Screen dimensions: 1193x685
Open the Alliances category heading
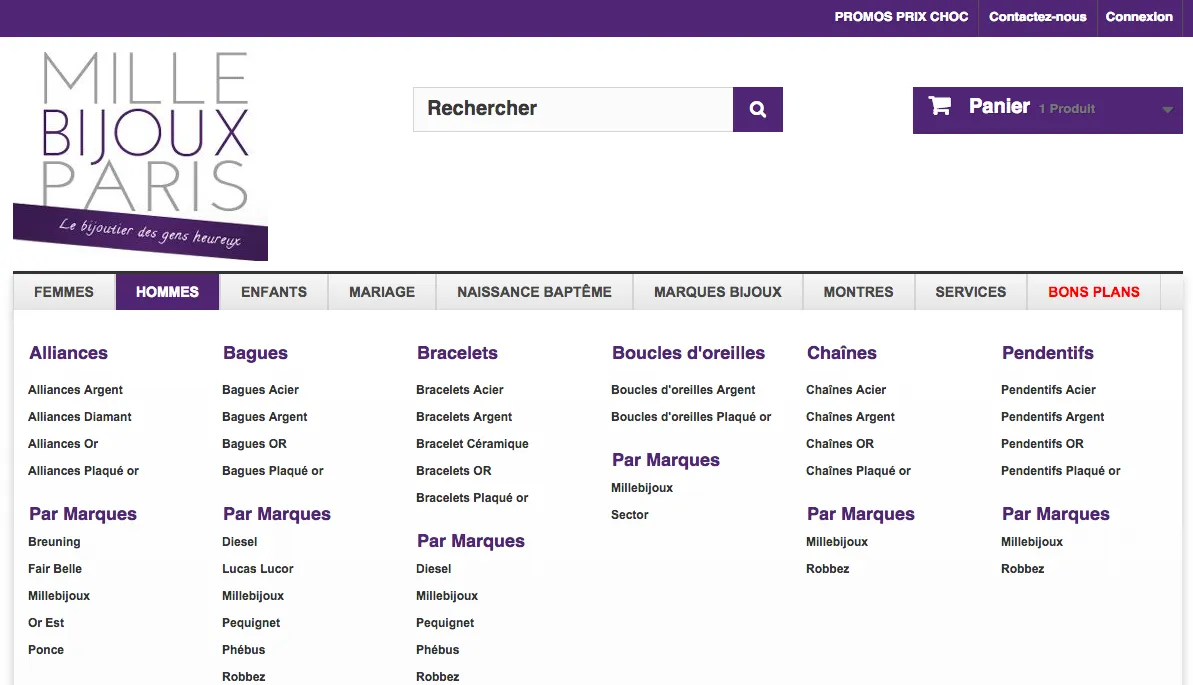[x=68, y=353]
